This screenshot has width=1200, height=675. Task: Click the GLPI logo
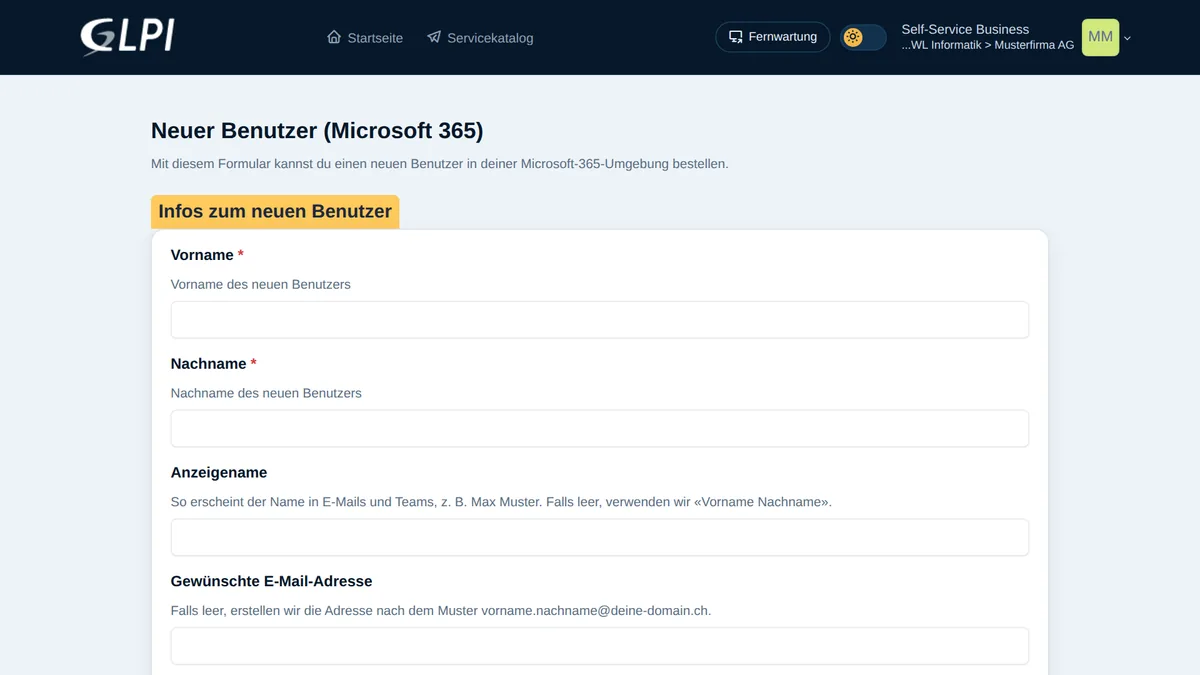point(127,37)
